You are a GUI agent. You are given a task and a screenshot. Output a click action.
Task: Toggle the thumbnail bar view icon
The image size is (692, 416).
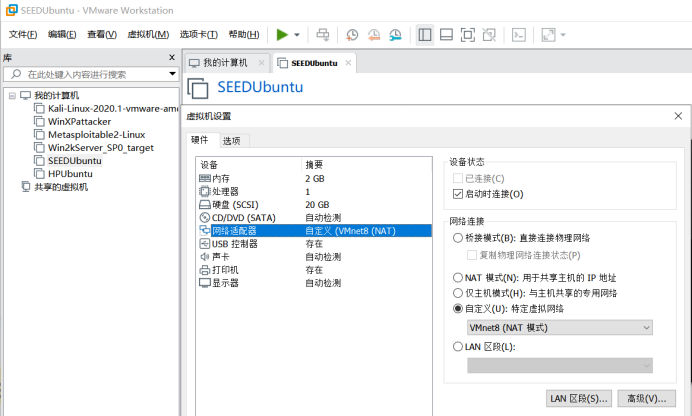click(446, 34)
